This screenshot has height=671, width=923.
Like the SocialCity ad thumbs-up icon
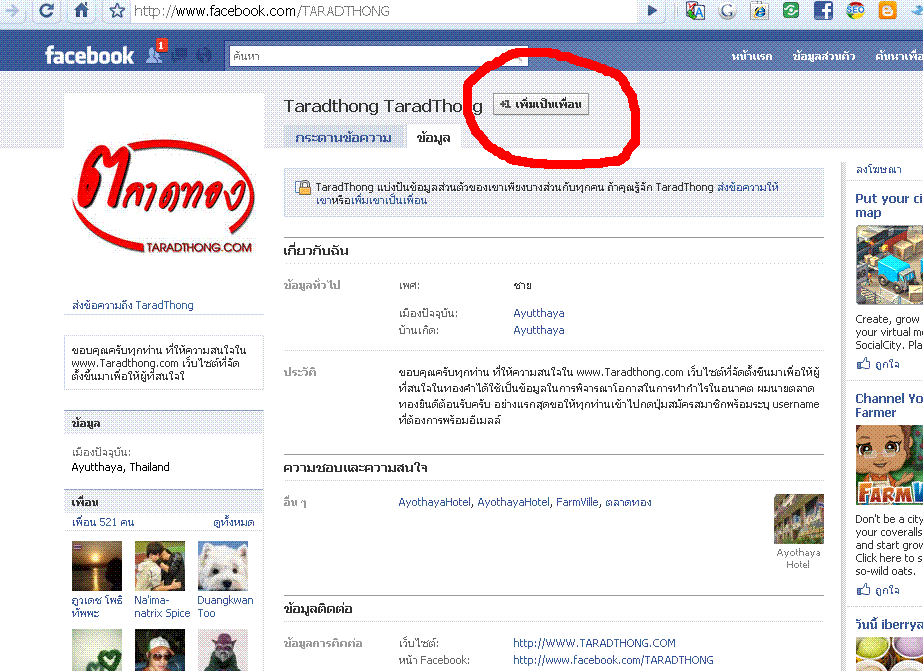click(x=864, y=364)
